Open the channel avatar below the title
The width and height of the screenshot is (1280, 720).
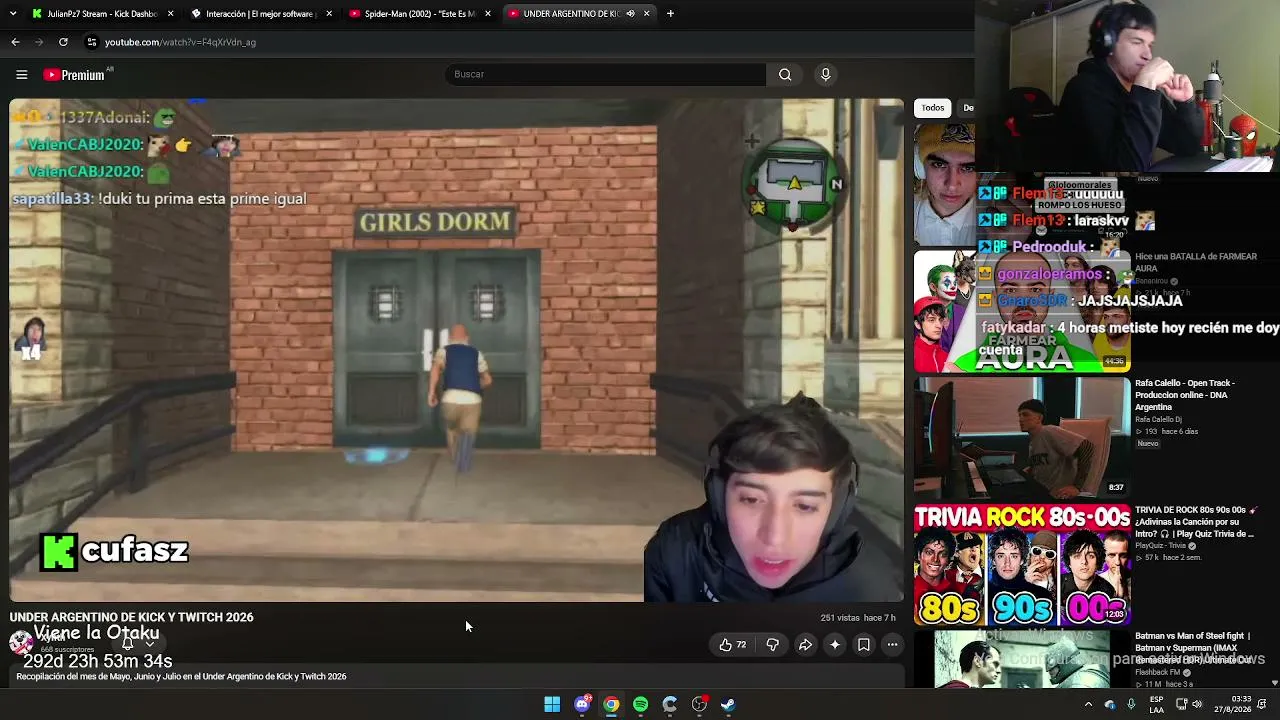(x=21, y=643)
